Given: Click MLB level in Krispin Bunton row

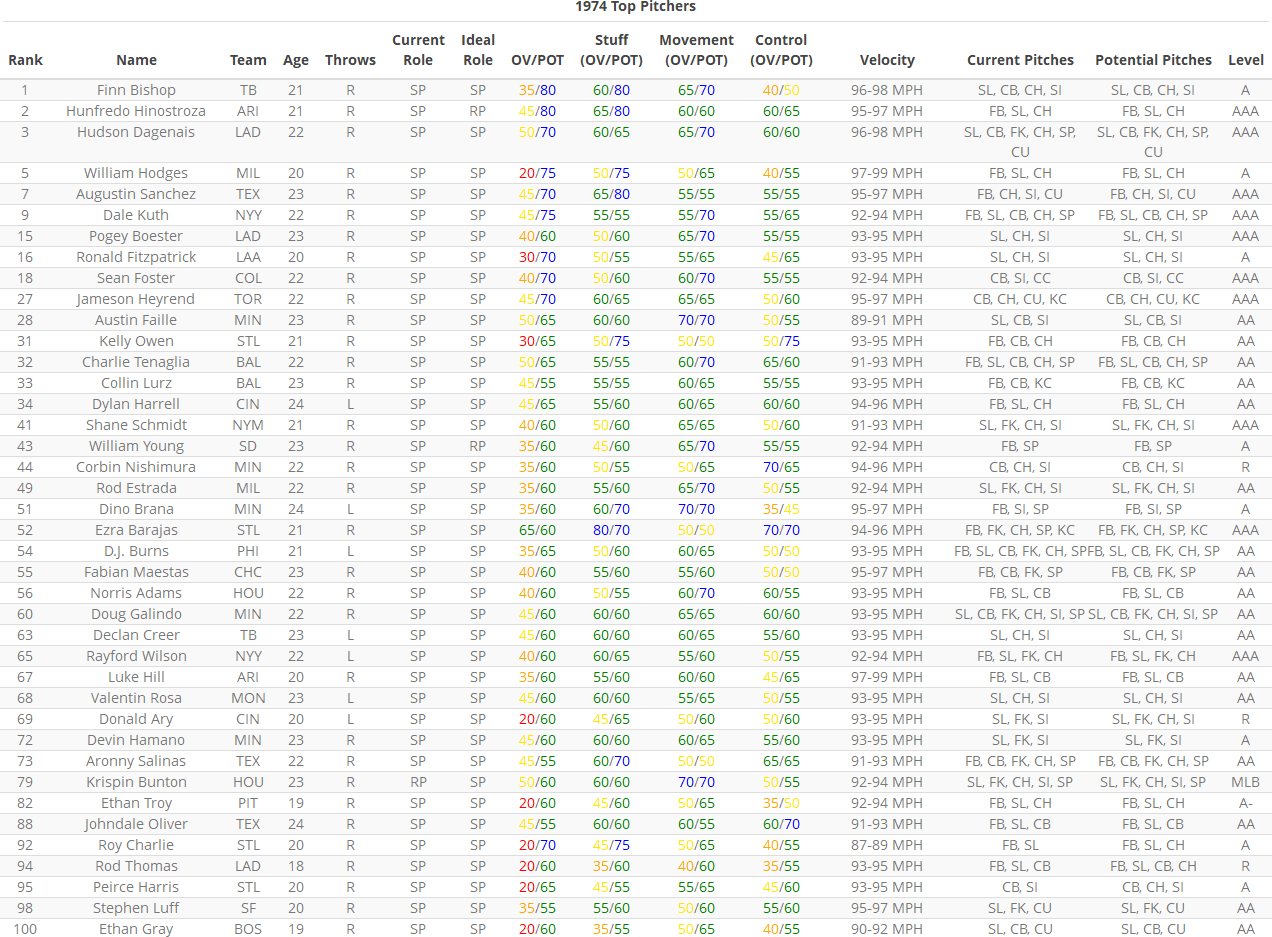Looking at the screenshot, I should pos(1246,782).
